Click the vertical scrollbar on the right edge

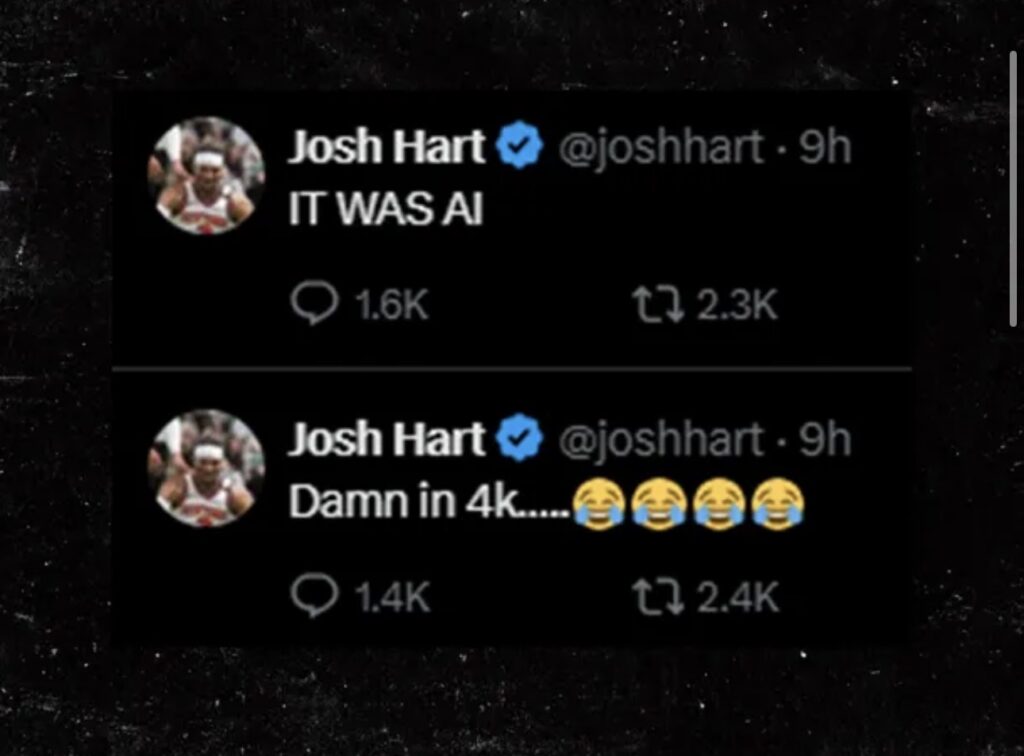[1014, 189]
